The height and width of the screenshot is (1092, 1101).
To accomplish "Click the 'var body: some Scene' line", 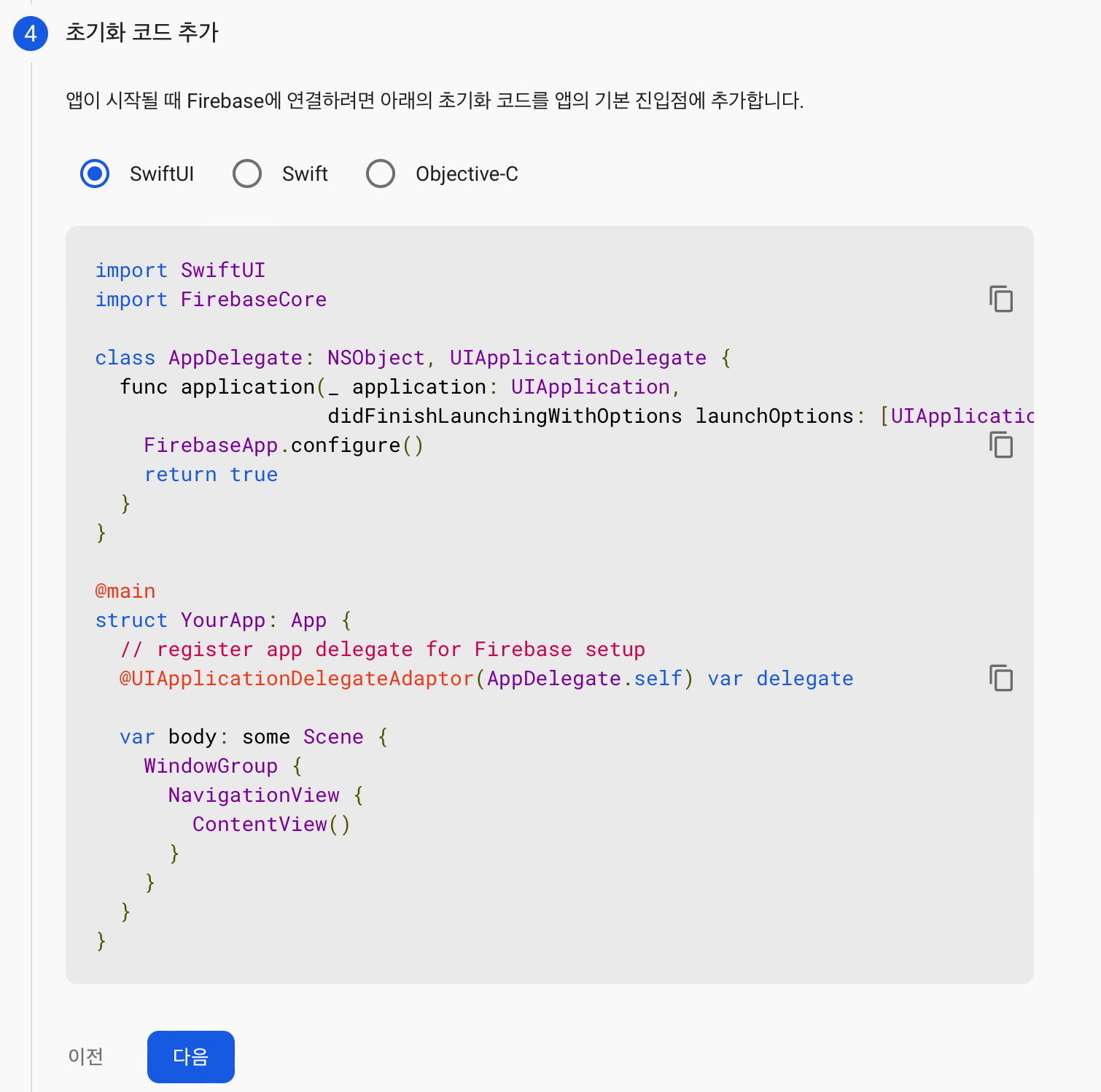I will [x=254, y=737].
